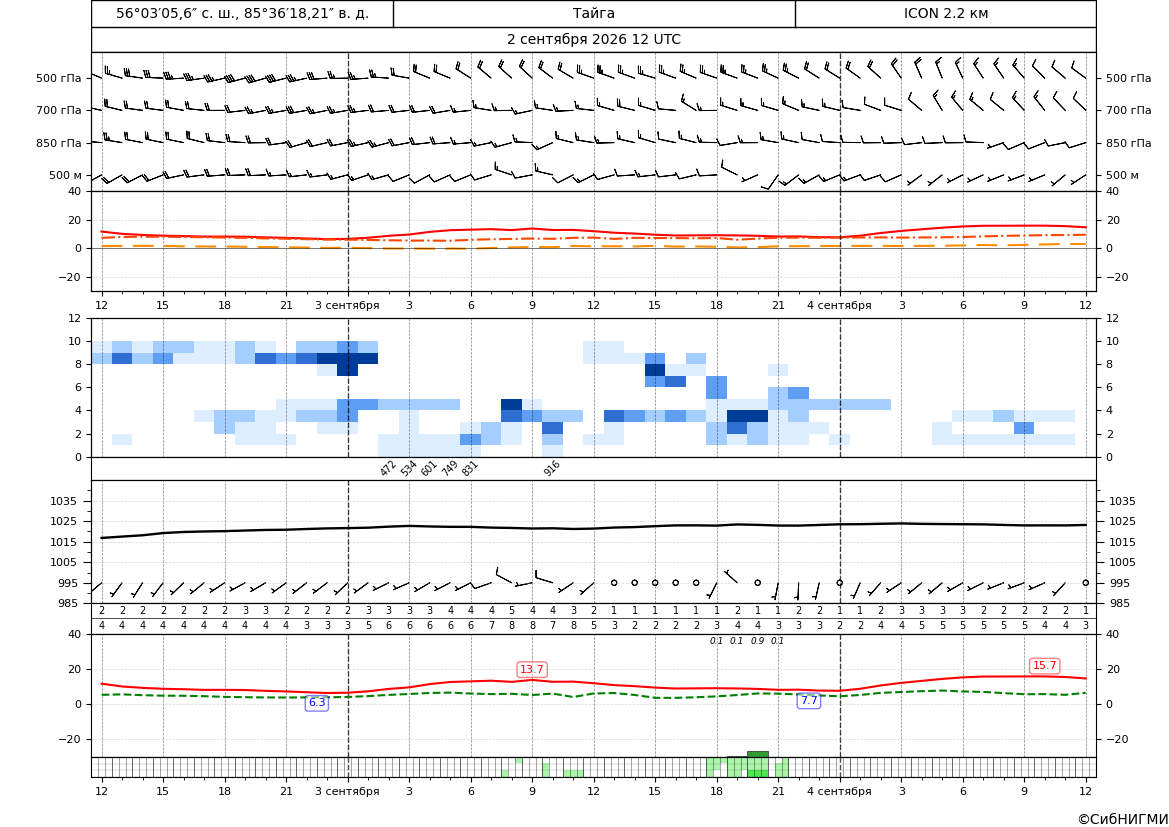Click the bottom axis label 4 сентября

click(839, 791)
